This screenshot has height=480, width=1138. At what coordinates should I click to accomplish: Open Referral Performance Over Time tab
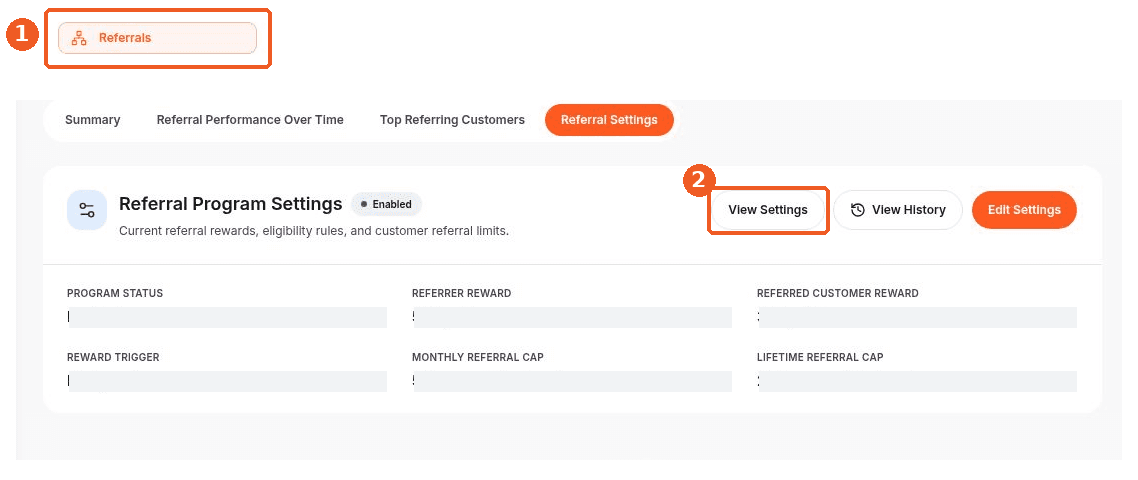pos(250,120)
